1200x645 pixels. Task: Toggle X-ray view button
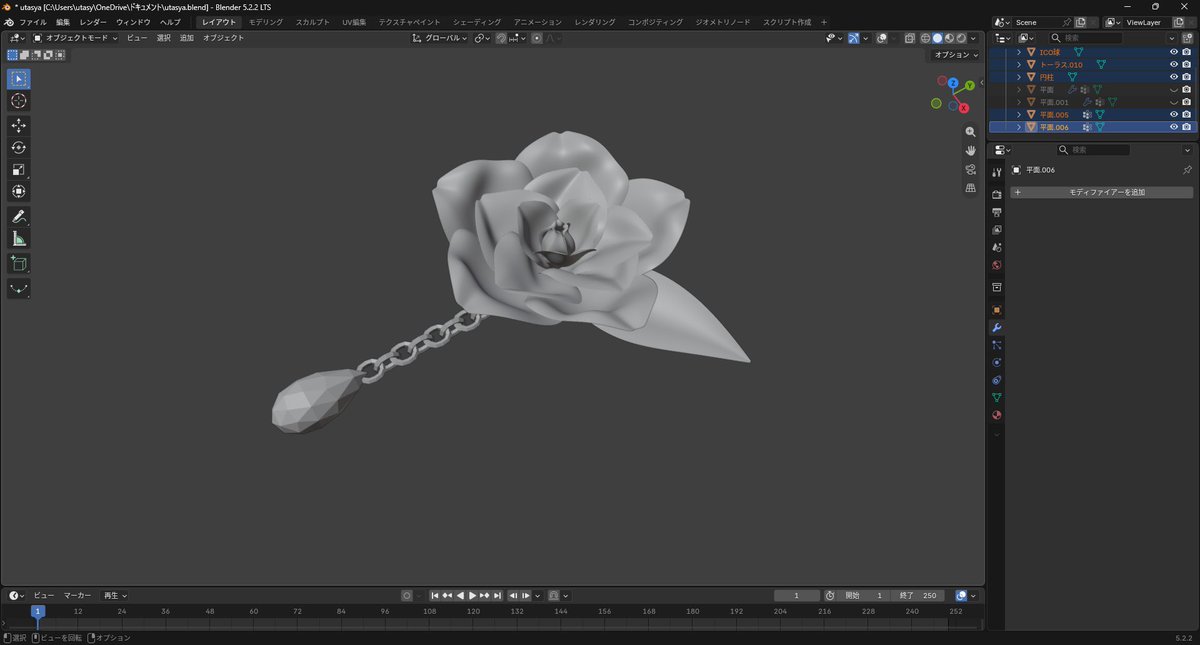point(910,38)
